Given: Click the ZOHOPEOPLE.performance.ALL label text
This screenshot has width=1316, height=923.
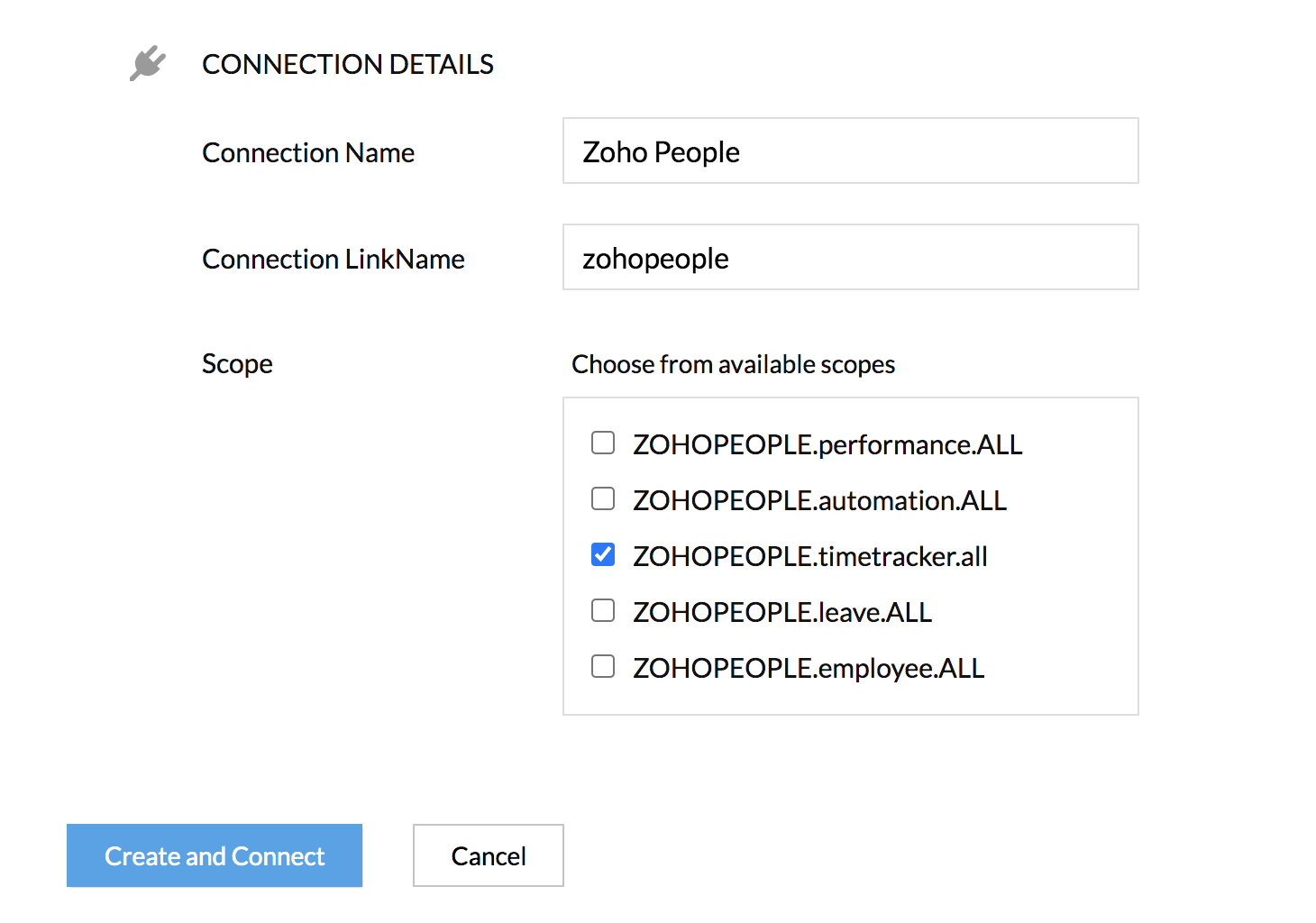Looking at the screenshot, I should pos(827,444).
